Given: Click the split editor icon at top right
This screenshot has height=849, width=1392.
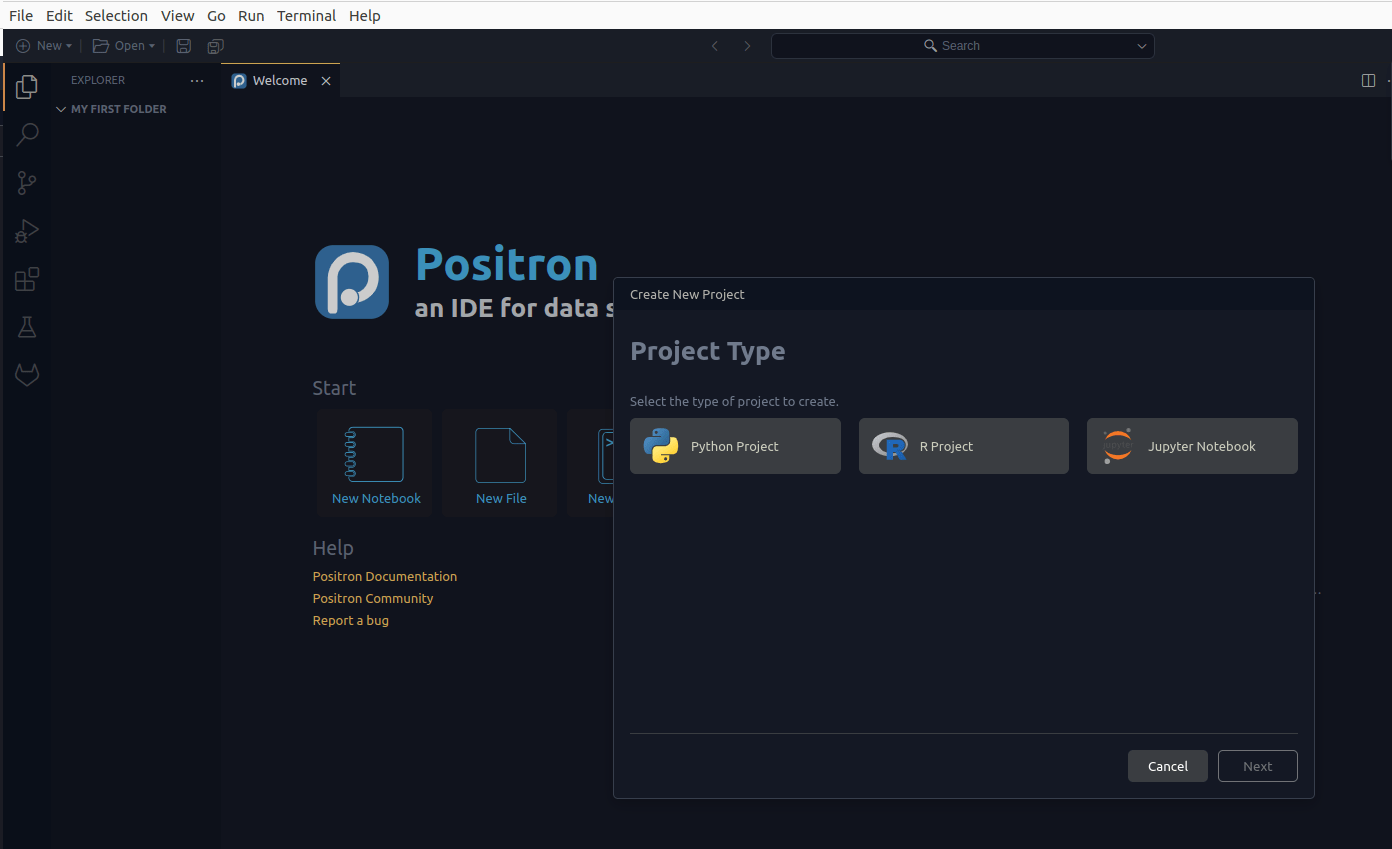Looking at the screenshot, I should 1367,80.
